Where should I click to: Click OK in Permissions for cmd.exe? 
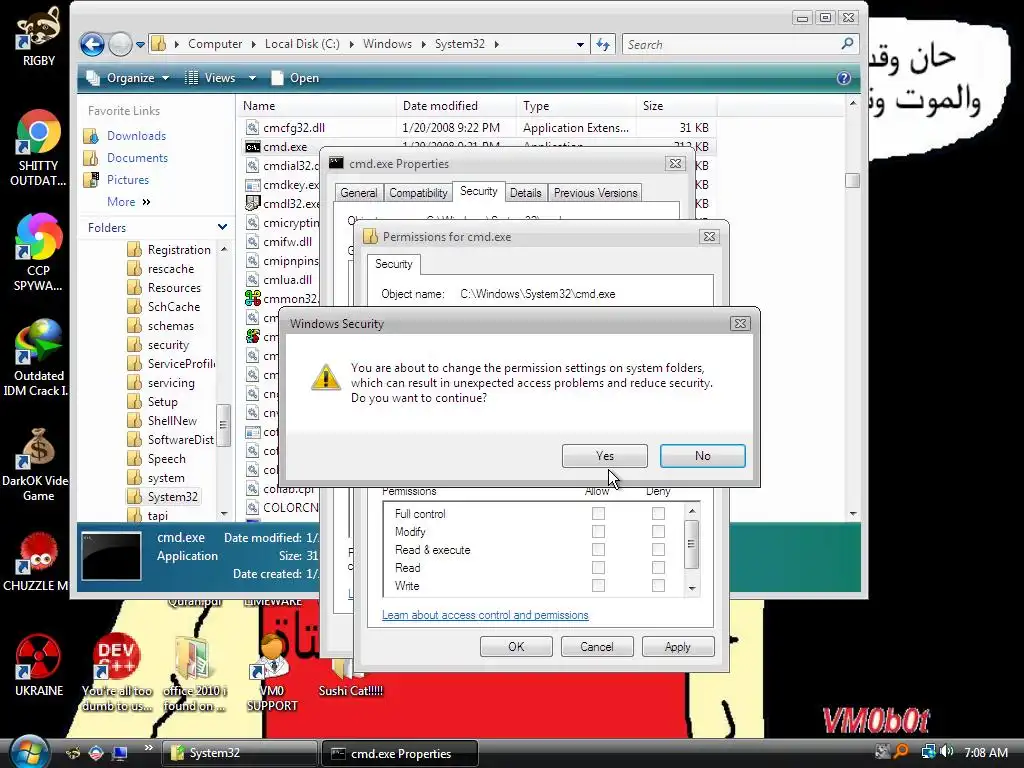(x=516, y=647)
